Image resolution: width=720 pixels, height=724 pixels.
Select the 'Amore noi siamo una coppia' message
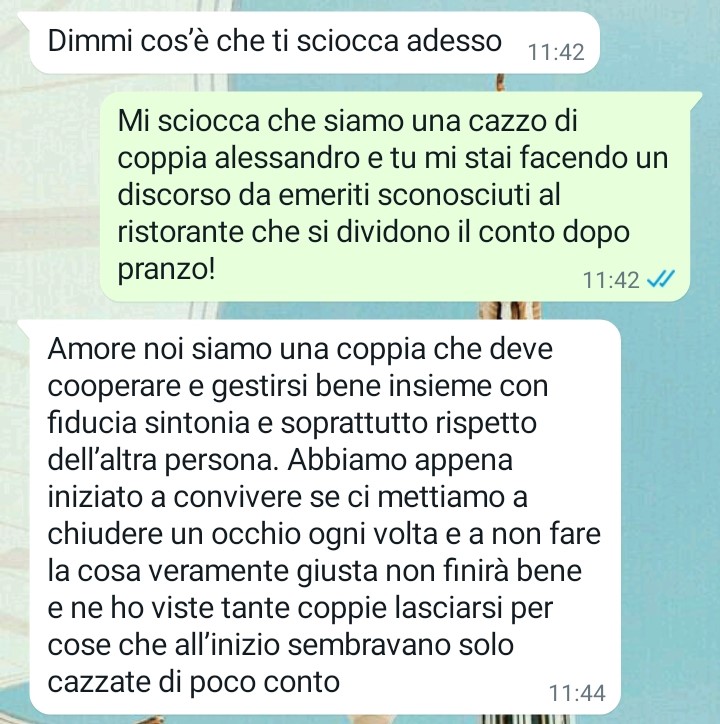[x=319, y=517]
